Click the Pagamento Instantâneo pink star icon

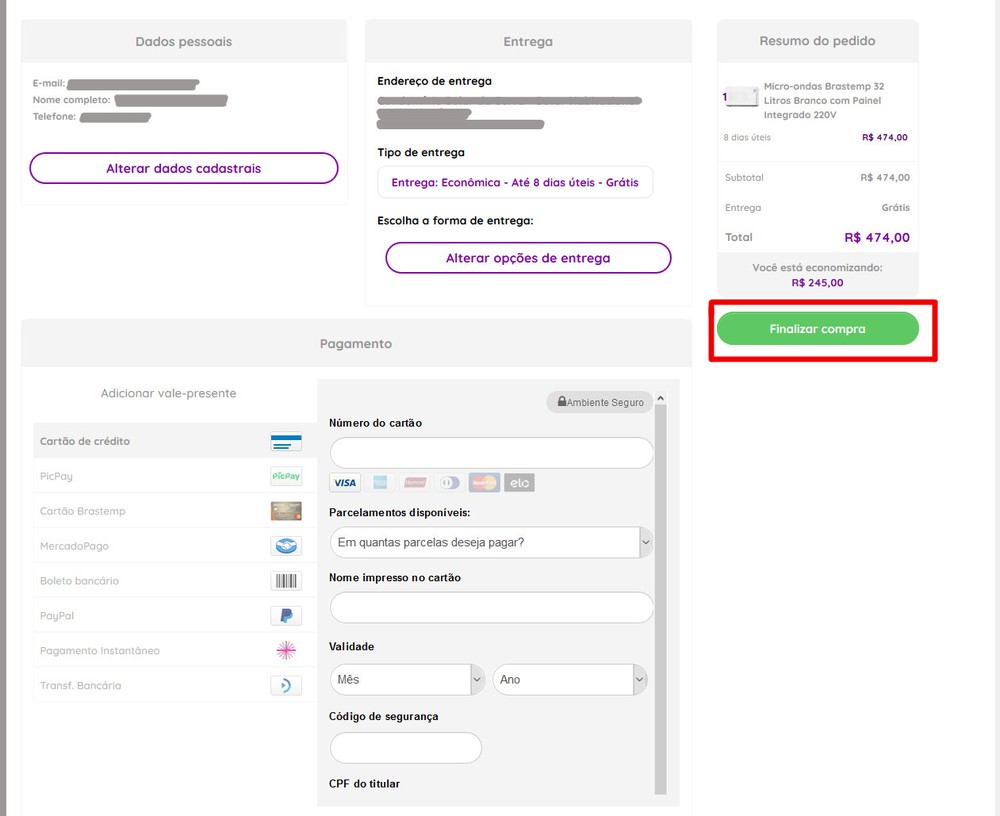click(286, 650)
